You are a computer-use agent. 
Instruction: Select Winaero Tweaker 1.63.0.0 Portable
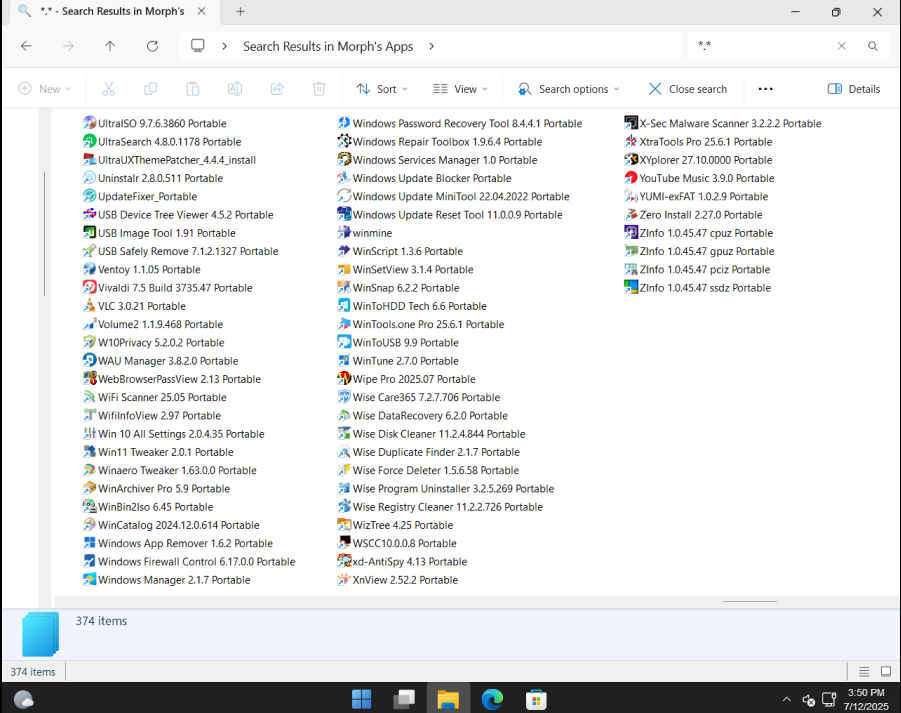coord(170,470)
